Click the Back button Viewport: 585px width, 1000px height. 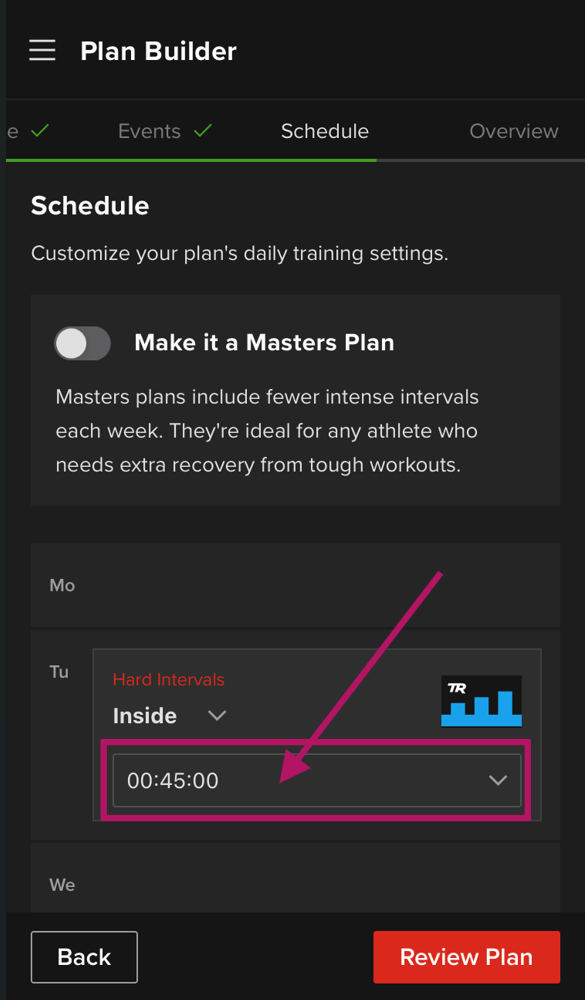pyautogui.click(x=84, y=957)
